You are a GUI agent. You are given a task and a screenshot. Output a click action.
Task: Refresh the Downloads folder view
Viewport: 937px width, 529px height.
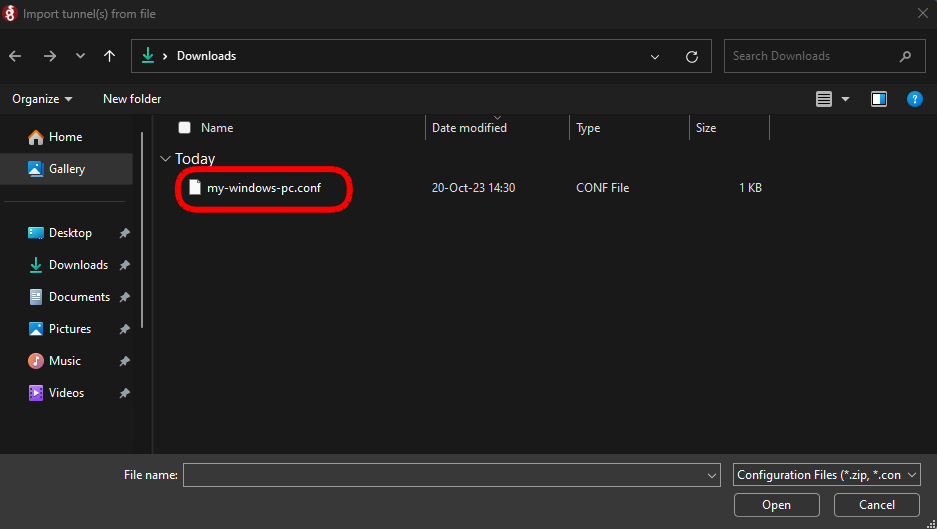691,57
